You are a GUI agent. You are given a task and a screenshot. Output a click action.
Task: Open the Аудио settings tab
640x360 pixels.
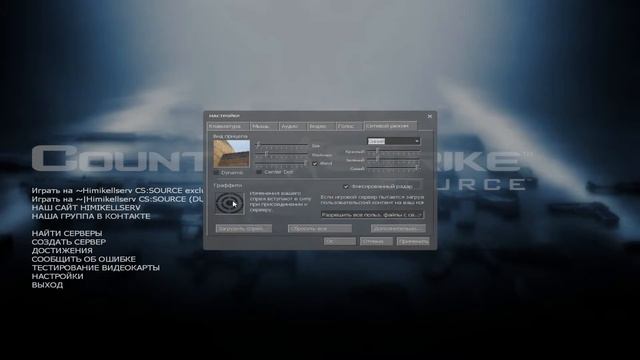pyautogui.click(x=292, y=126)
